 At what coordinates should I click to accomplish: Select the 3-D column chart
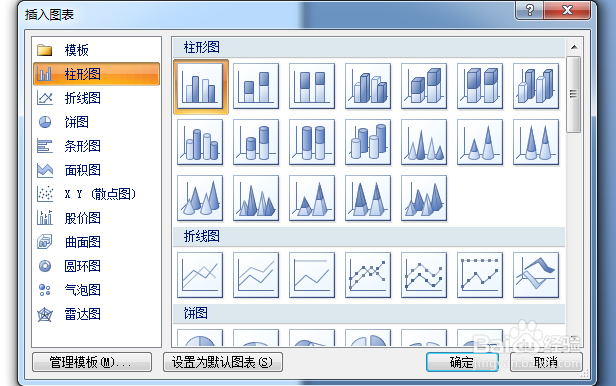click(x=536, y=86)
